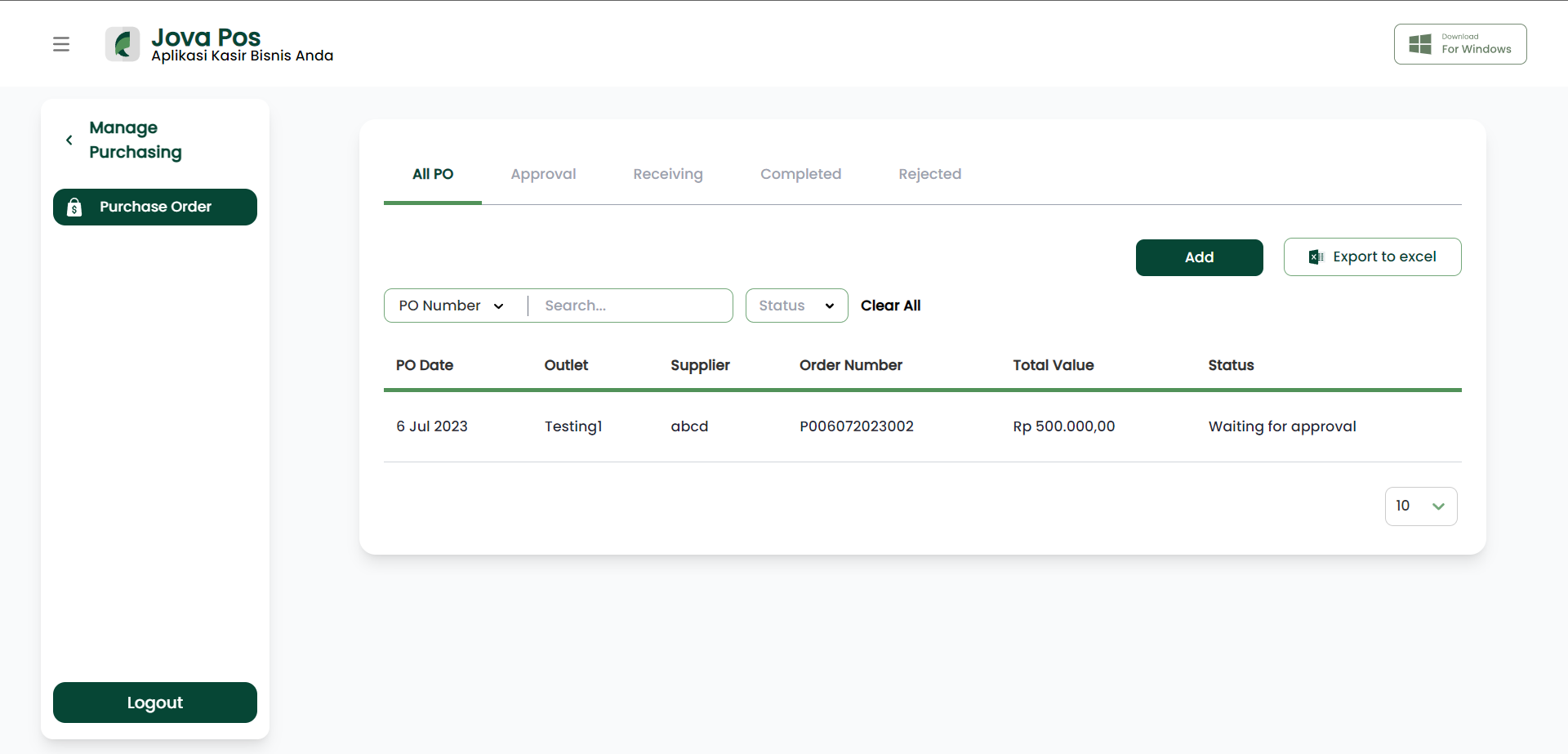The height and width of the screenshot is (754, 1568).
Task: Switch to the All PO tab
Action: pos(433,174)
